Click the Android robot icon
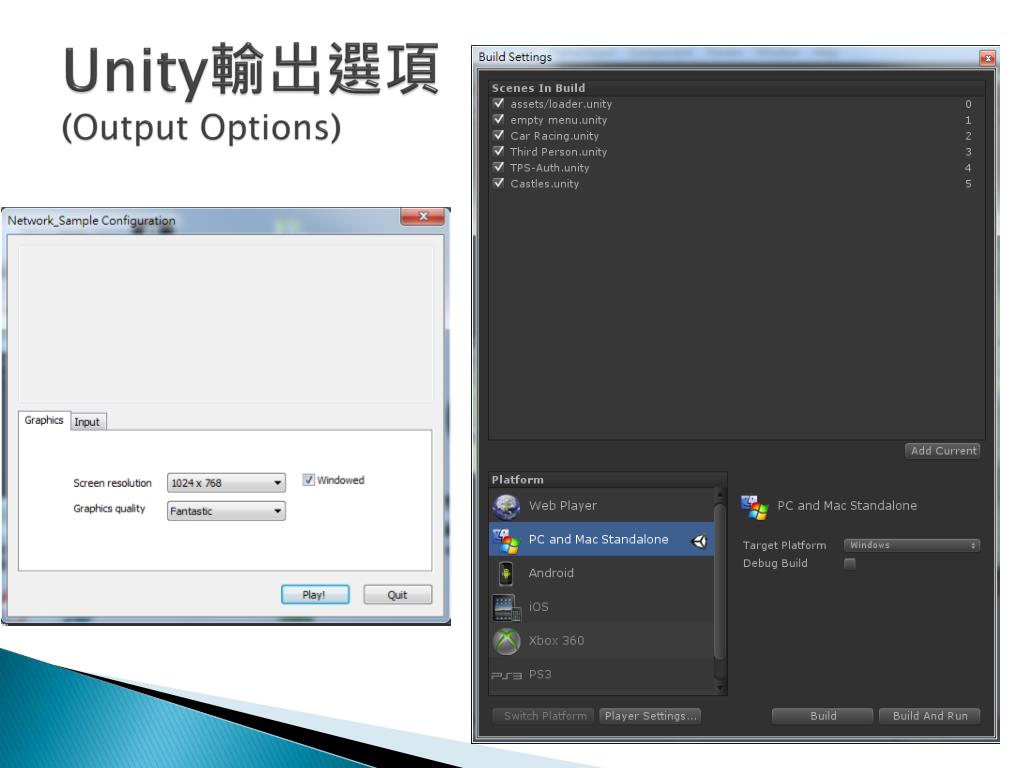 tap(506, 574)
